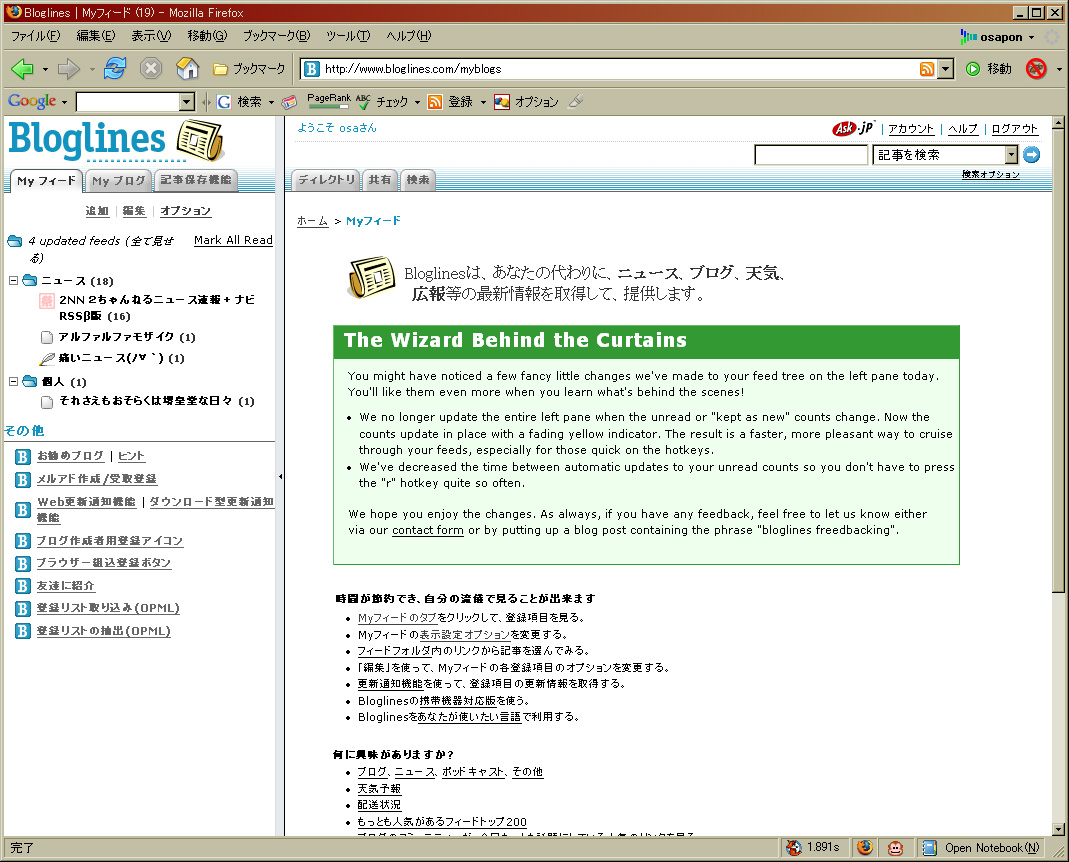Click the 追加 link
This screenshot has width=1069, height=862.
(97, 211)
